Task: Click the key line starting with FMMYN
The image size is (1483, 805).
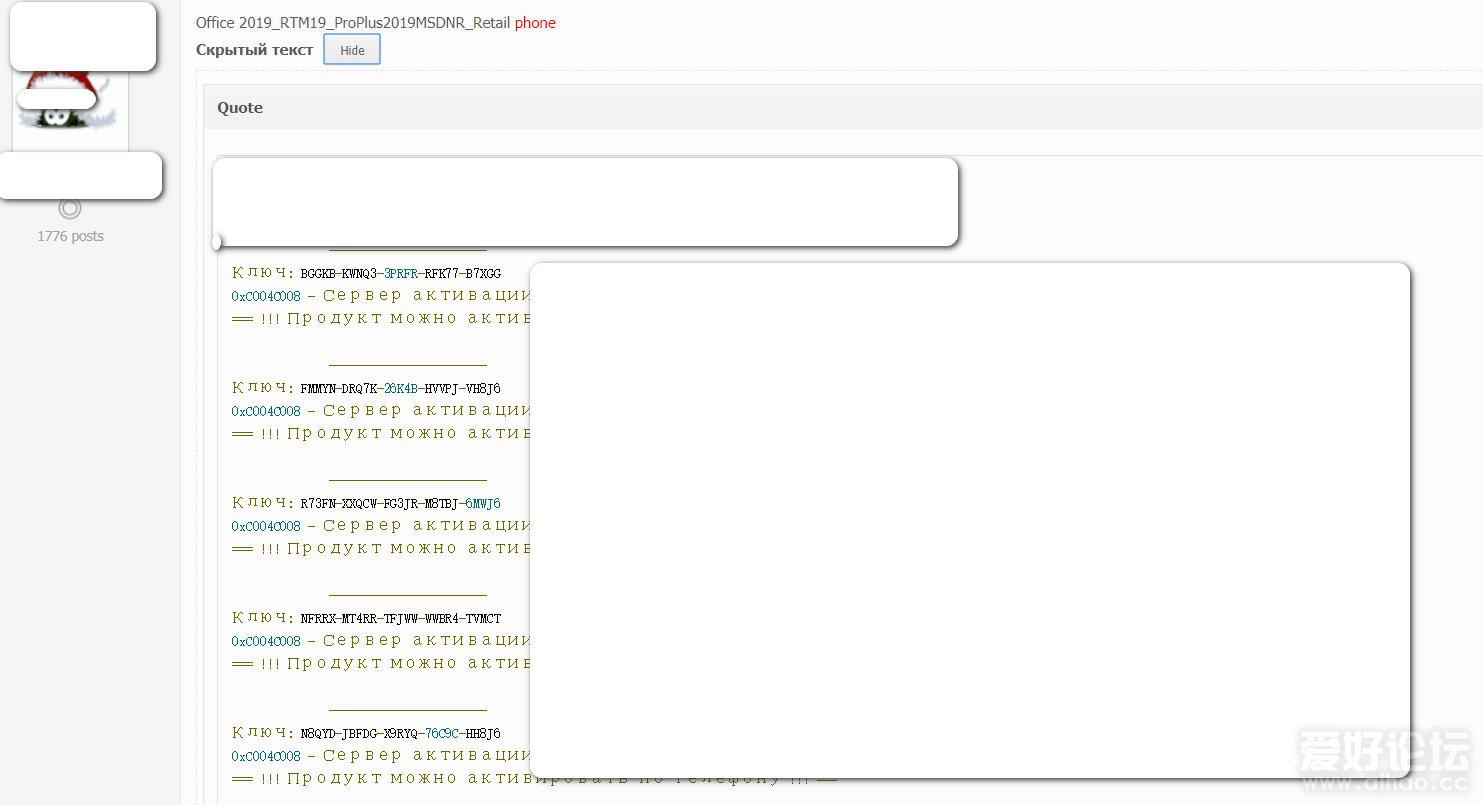Action: tap(367, 388)
